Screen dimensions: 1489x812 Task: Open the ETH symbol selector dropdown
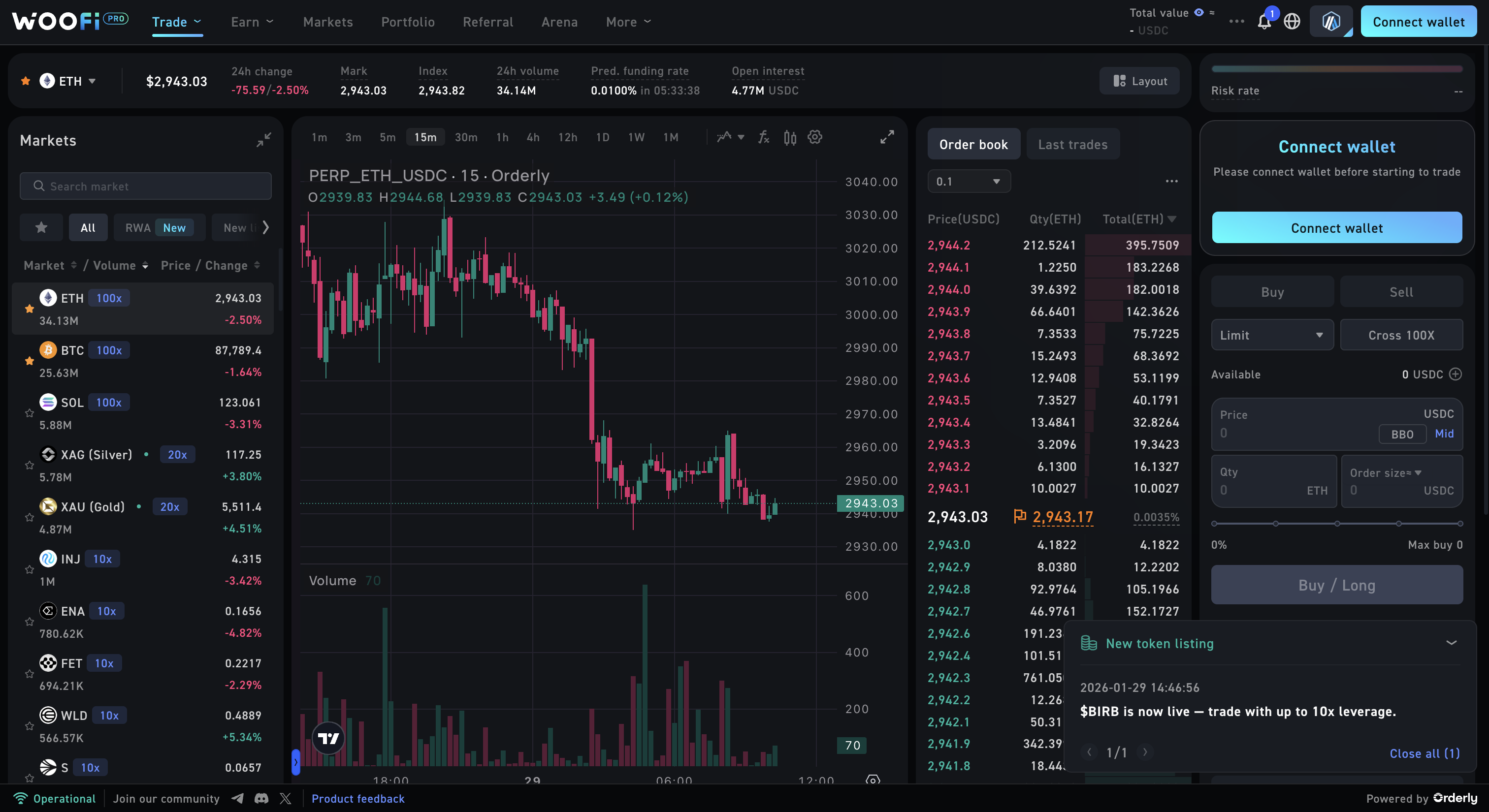pyautogui.click(x=70, y=81)
